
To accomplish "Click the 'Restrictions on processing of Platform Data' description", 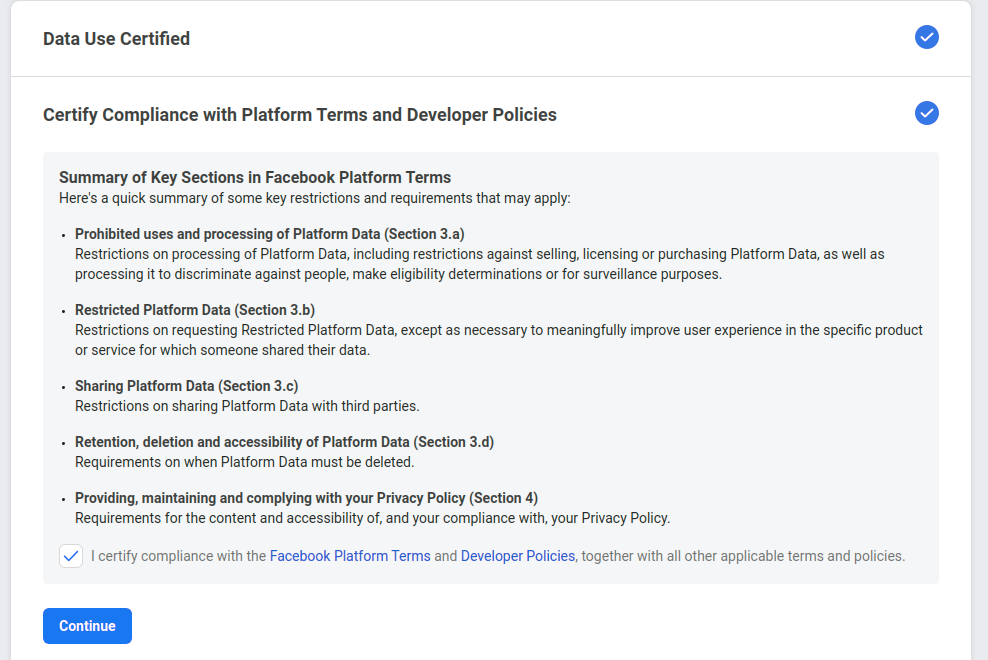I will [x=480, y=264].
